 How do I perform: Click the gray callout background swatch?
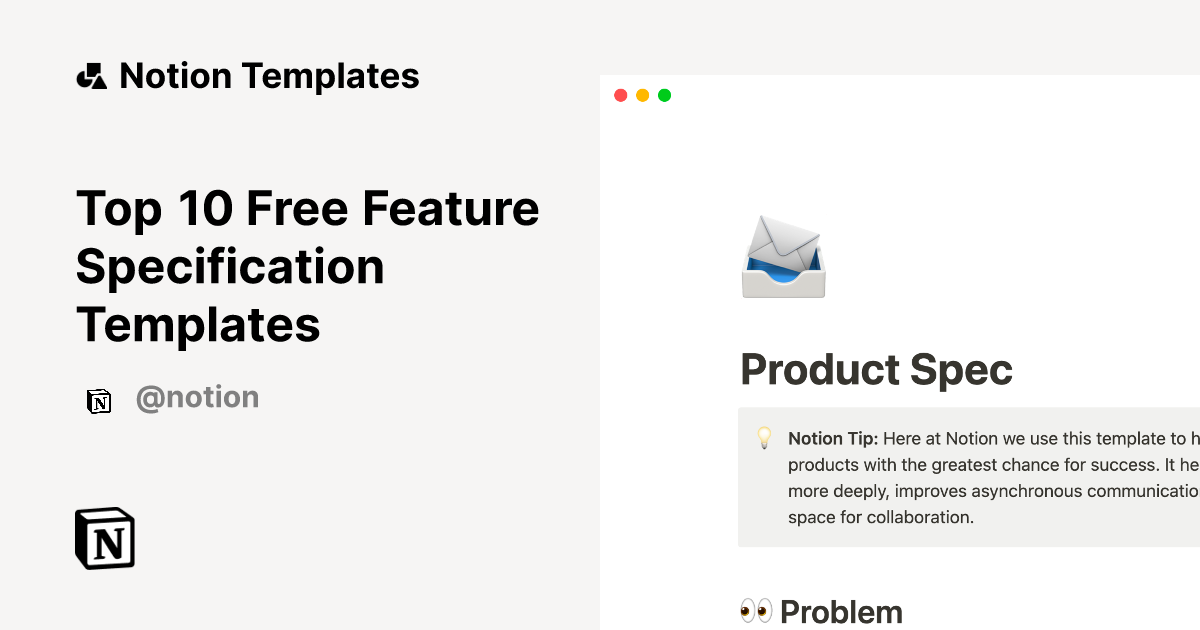point(1100,540)
